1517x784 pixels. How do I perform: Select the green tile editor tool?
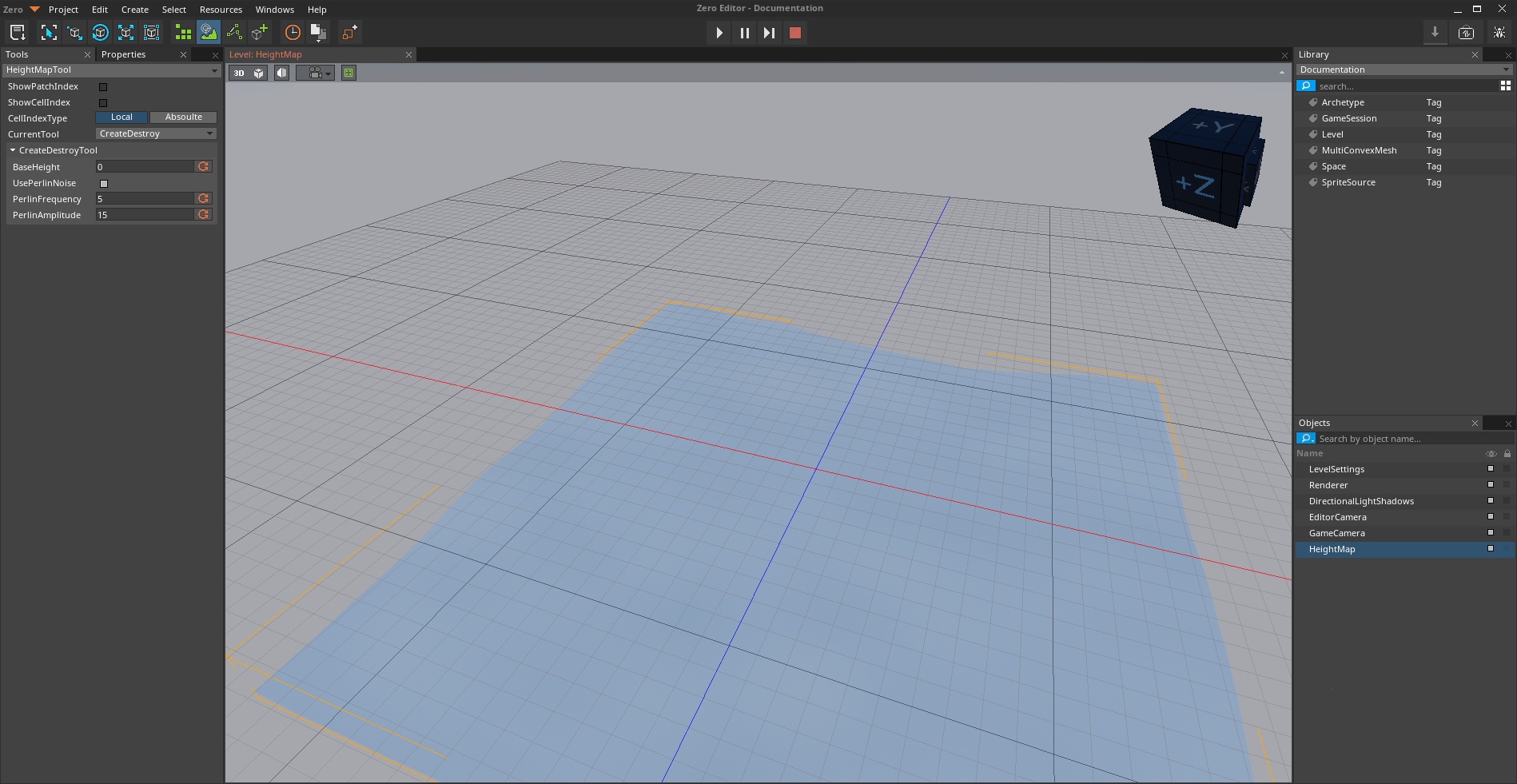183,33
